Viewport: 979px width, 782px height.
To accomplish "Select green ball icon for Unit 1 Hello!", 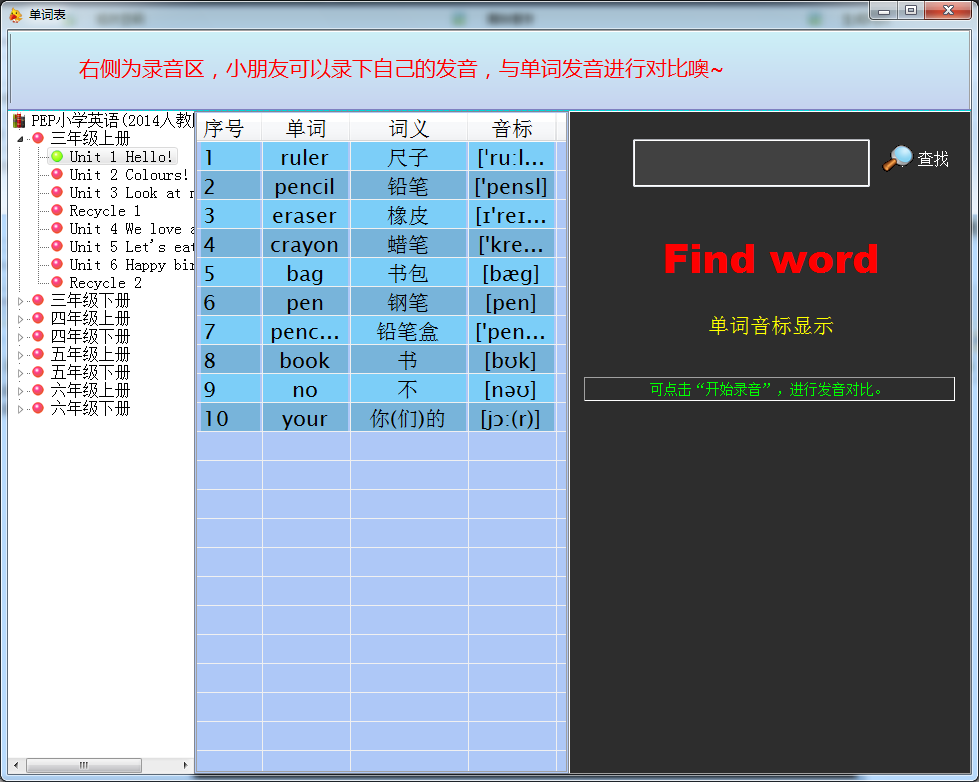I will (57, 157).
